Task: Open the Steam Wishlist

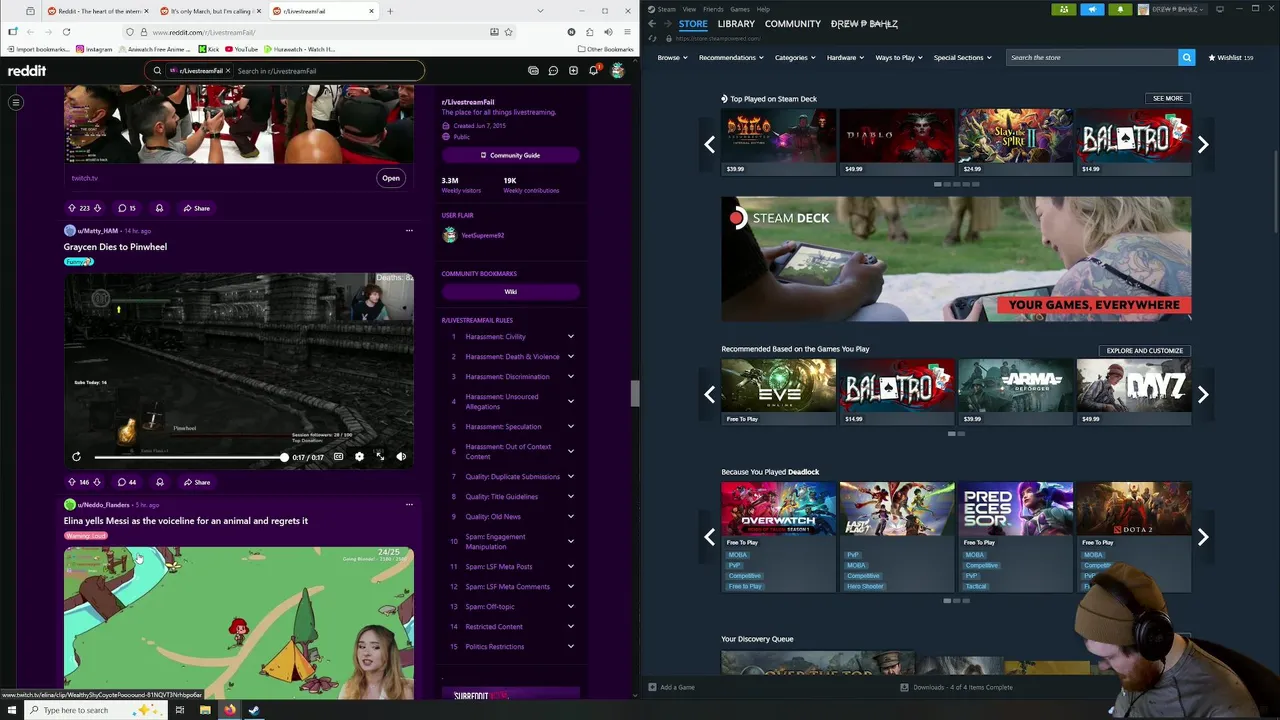Action: [x=1231, y=58]
